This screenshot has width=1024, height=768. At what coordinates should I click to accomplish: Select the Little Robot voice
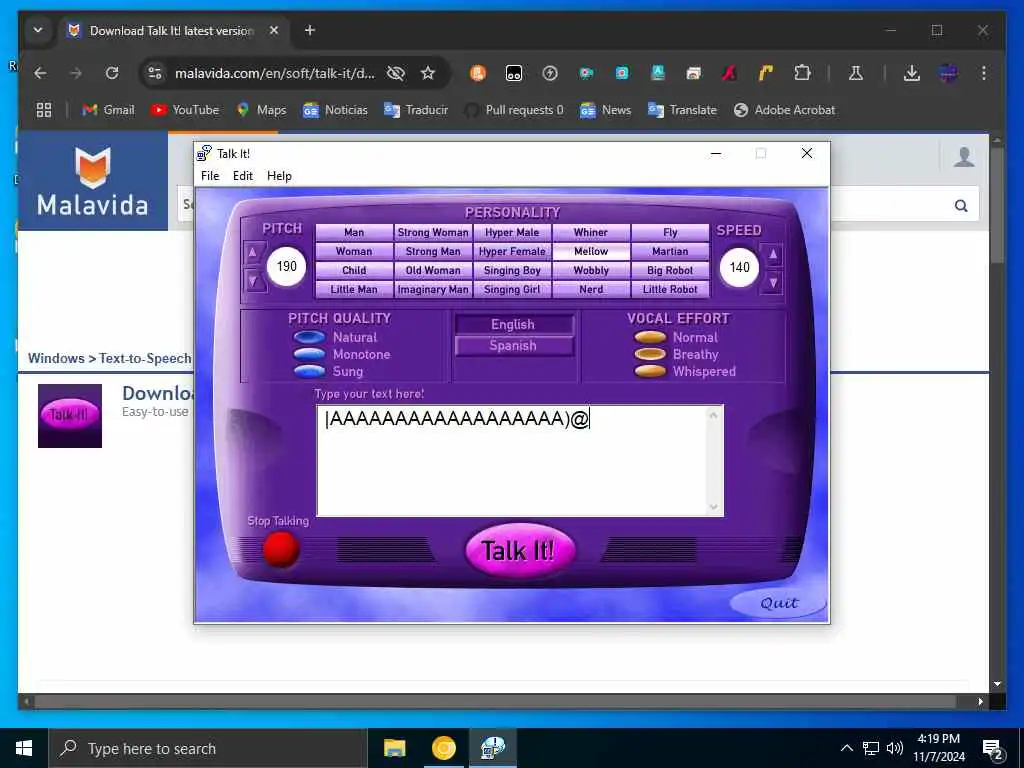670,289
